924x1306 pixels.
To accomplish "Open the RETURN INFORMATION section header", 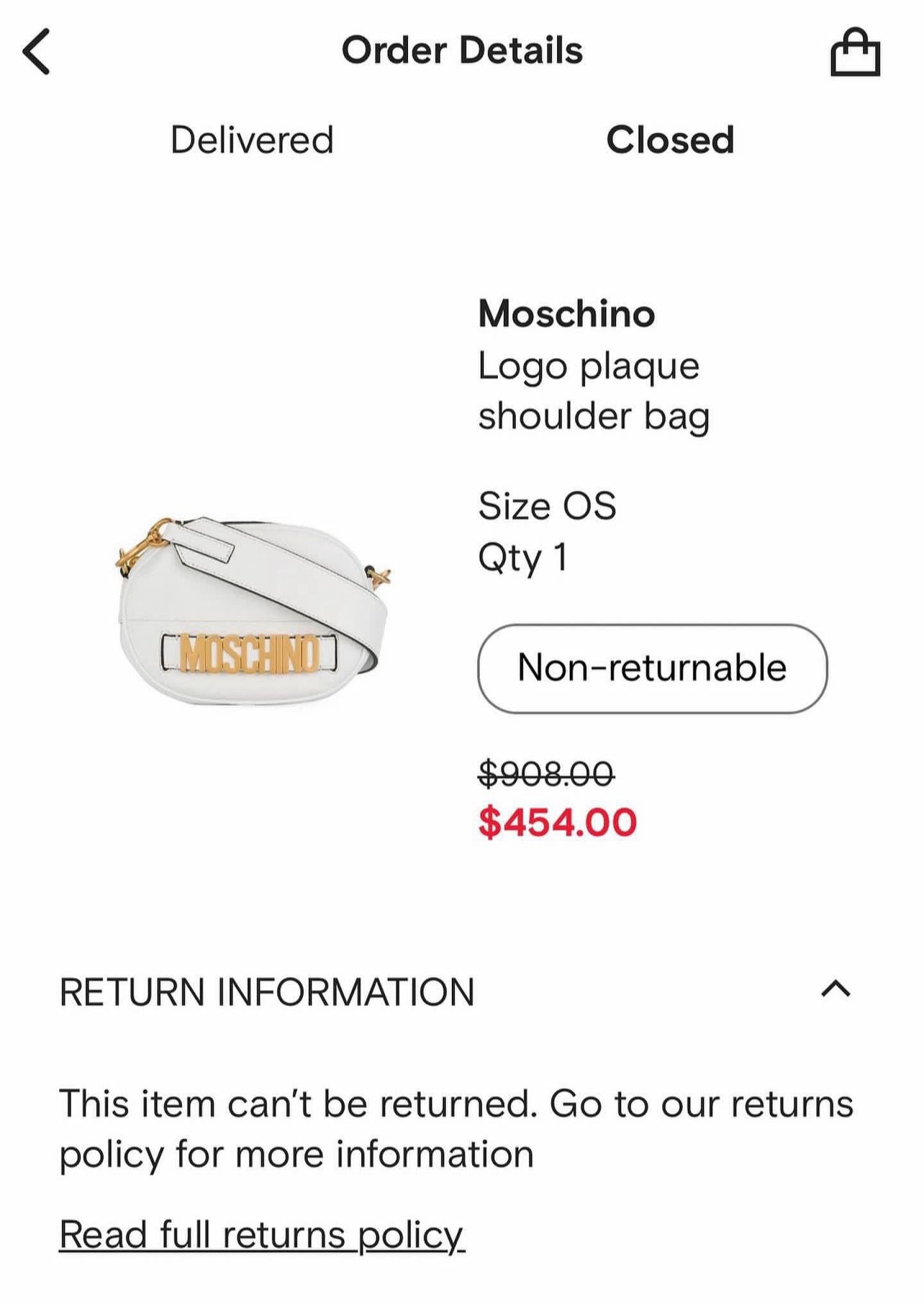I will point(267,991).
